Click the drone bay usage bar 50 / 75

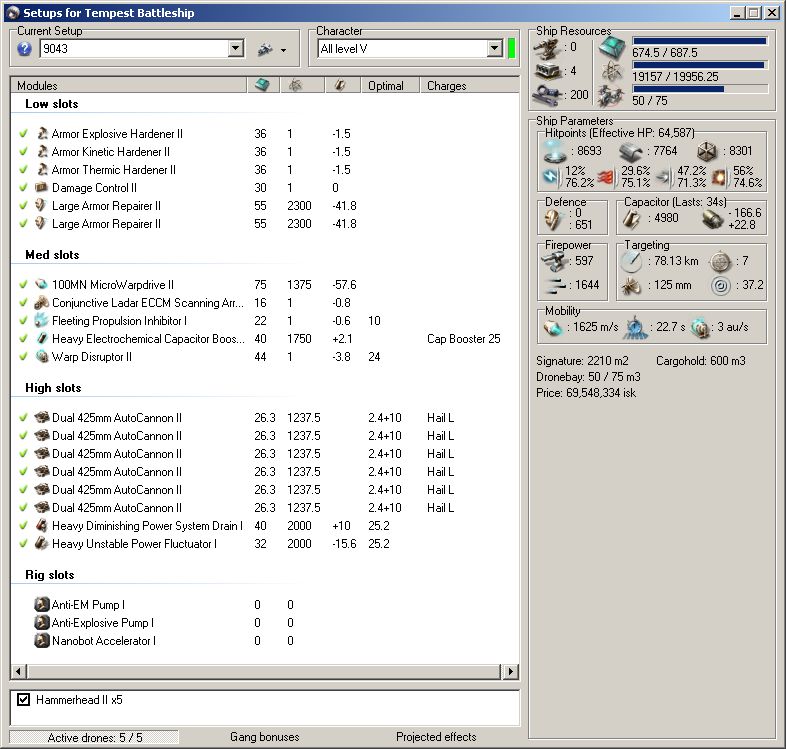pyautogui.click(x=700, y=89)
